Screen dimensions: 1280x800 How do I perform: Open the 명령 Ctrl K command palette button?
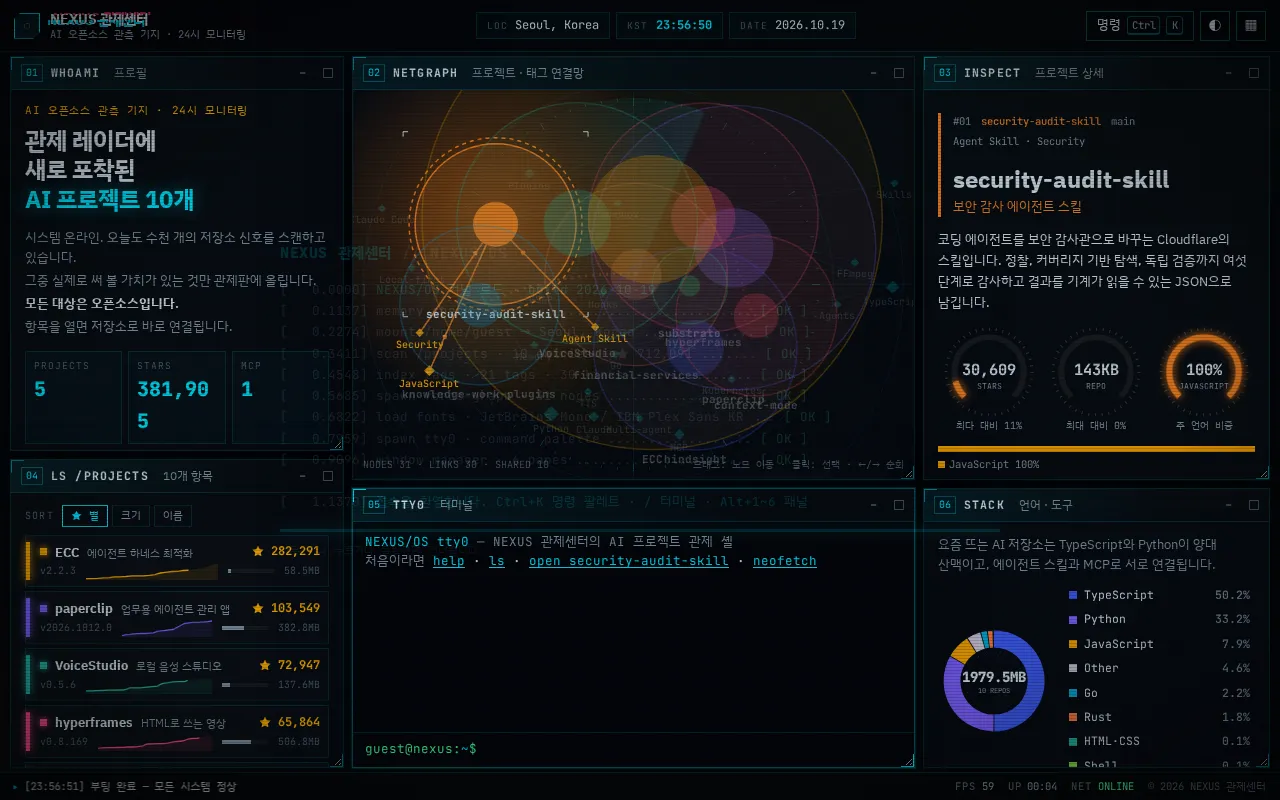pyautogui.click(x=1140, y=26)
